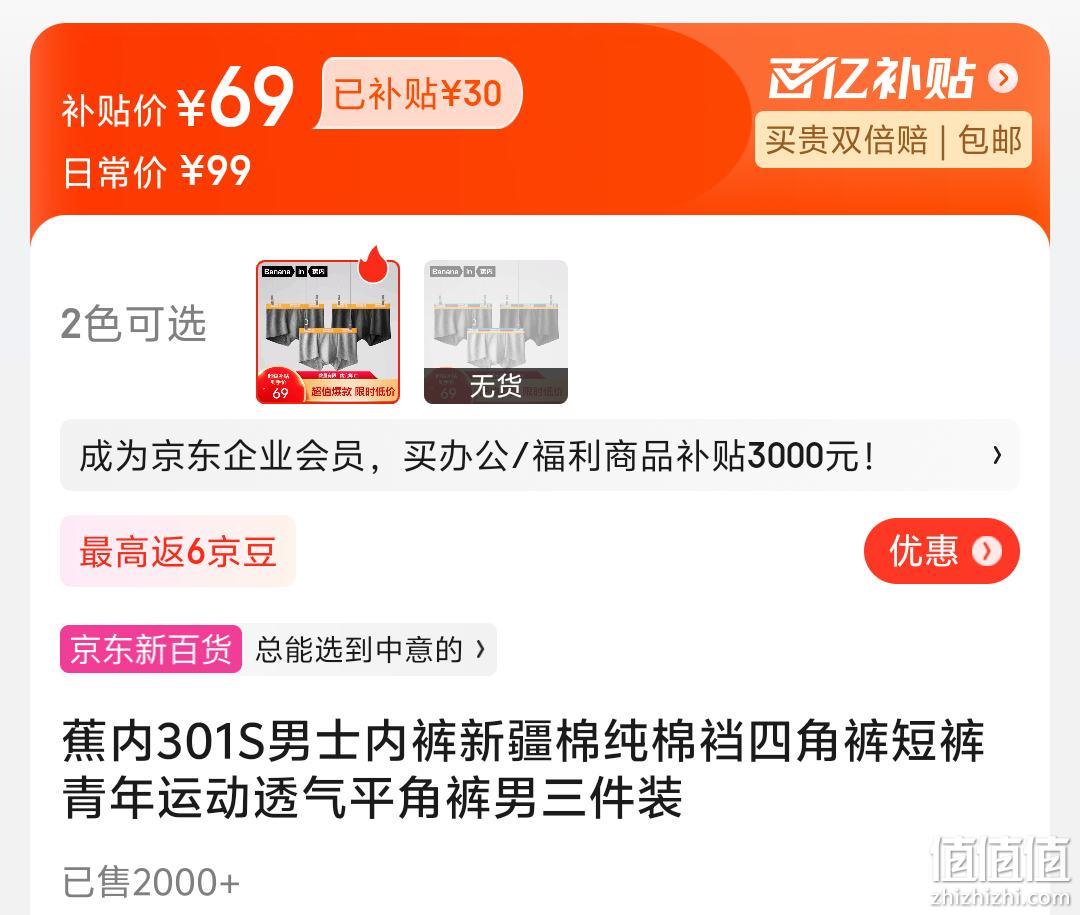1080x915 pixels.
Task: Tap the 69 price badge on first thumbnail
Action: coord(279,386)
